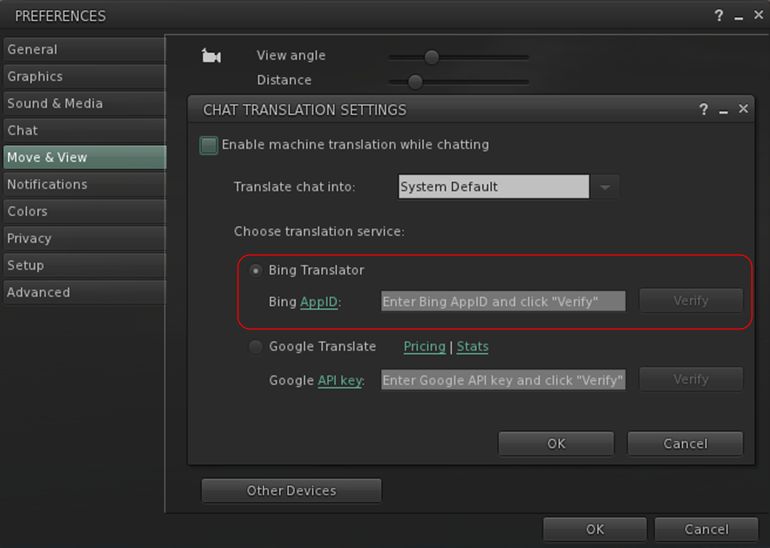Screen dimensions: 770x548
Task: Switch to the Graphics tab
Action: click(35, 77)
